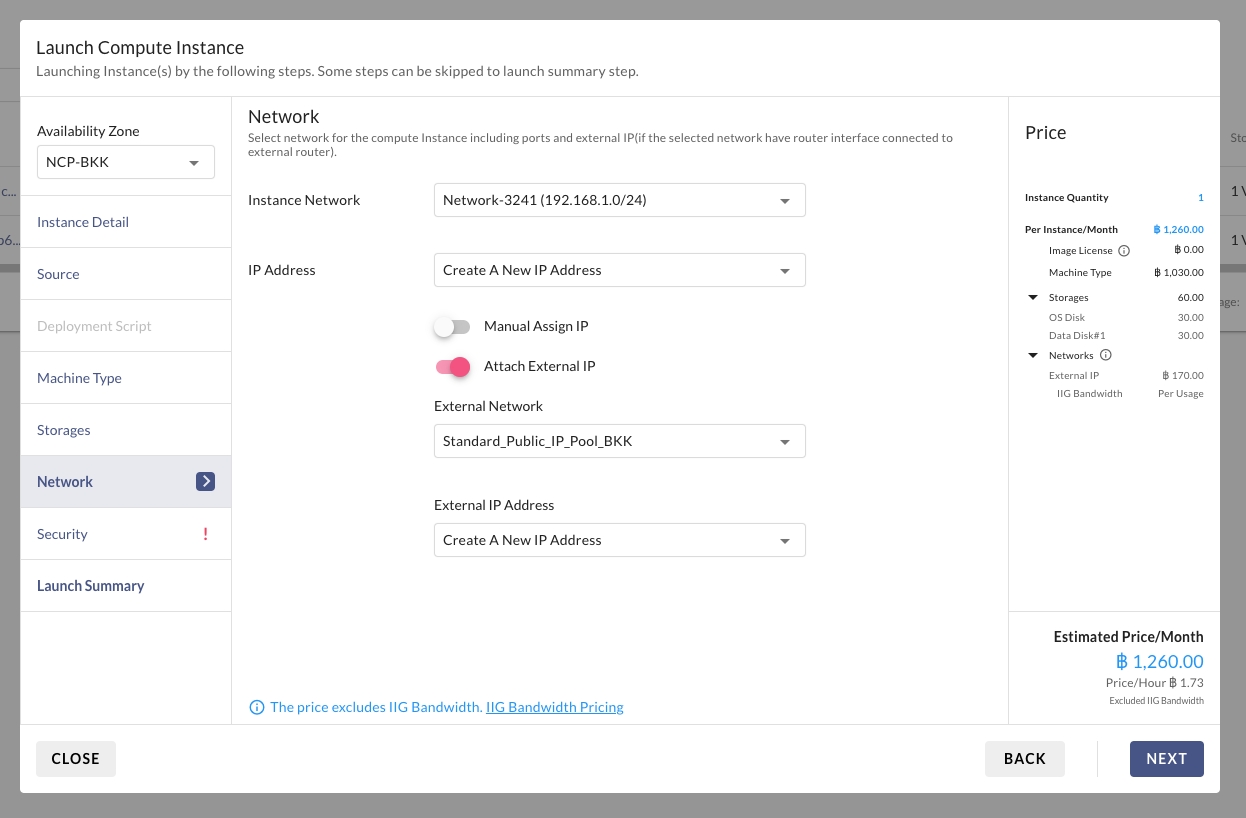Viewport: 1246px width, 818px height.
Task: Click the Security warning exclamation icon
Action: [x=205, y=534]
